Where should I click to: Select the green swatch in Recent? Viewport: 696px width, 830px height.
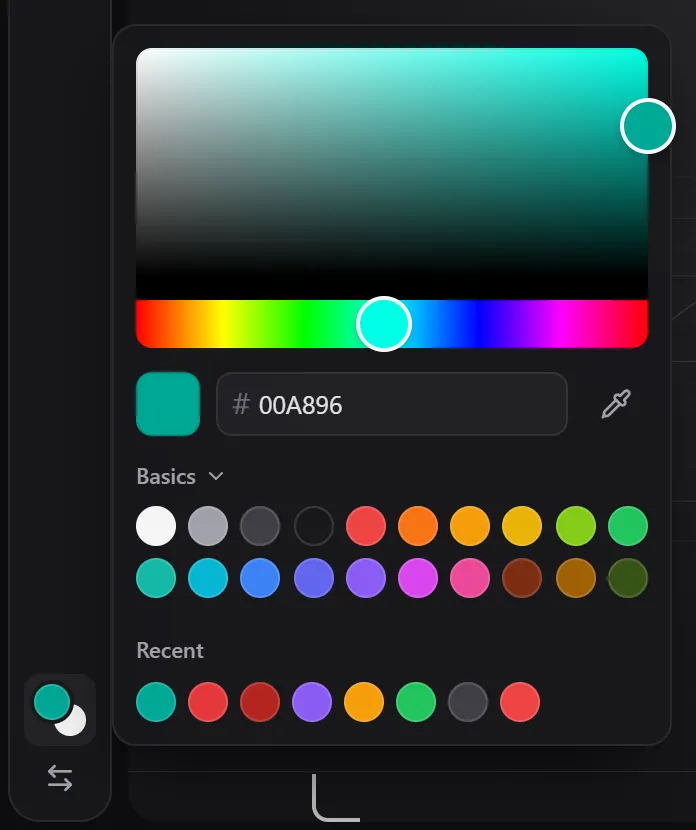[x=416, y=702]
